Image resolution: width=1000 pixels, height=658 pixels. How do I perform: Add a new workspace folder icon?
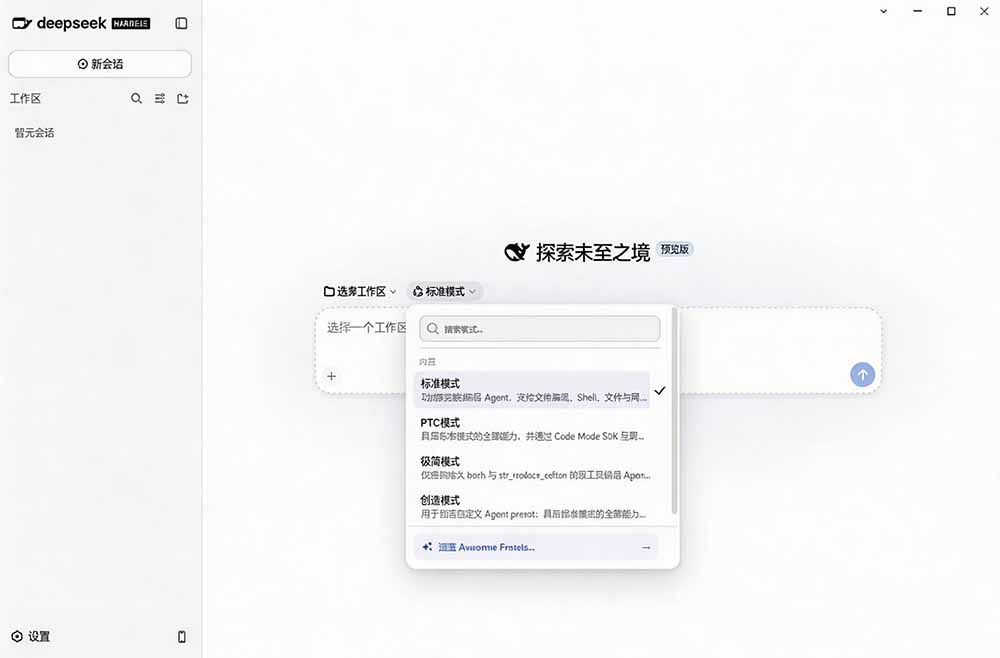[182, 98]
